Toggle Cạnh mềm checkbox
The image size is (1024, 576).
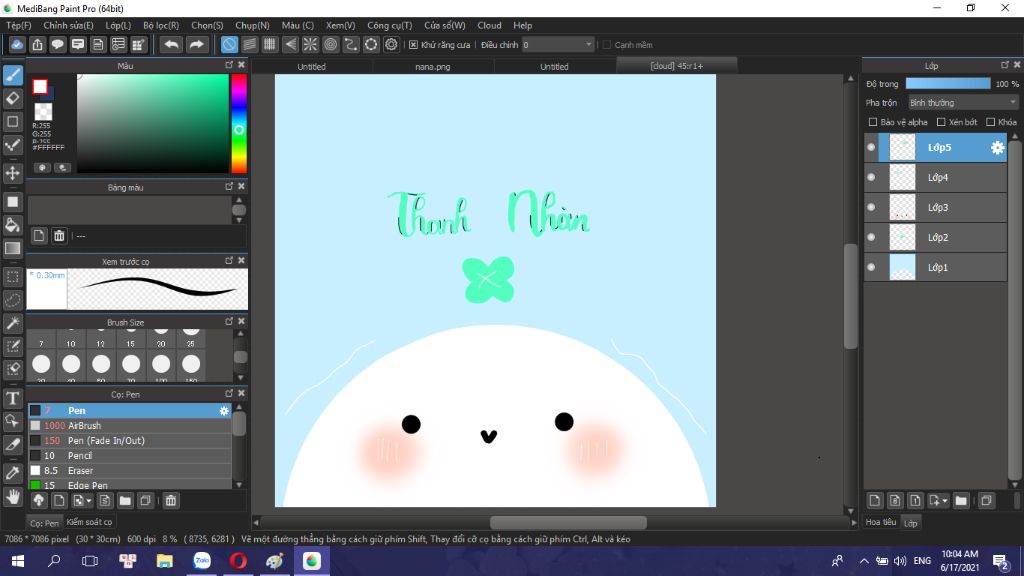[x=607, y=45]
